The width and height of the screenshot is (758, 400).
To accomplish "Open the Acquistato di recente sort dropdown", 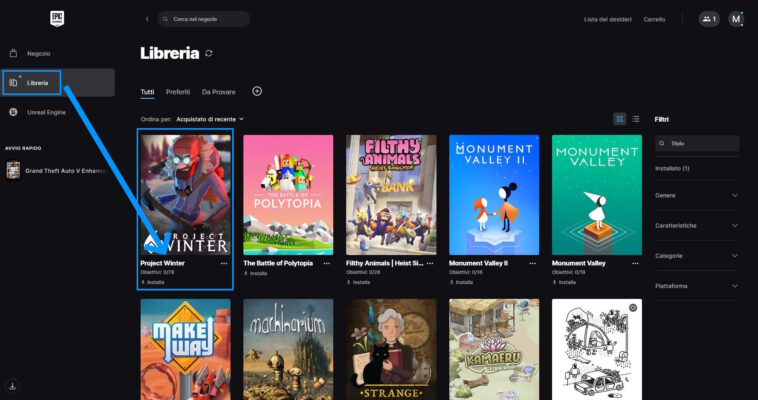I will coord(210,119).
